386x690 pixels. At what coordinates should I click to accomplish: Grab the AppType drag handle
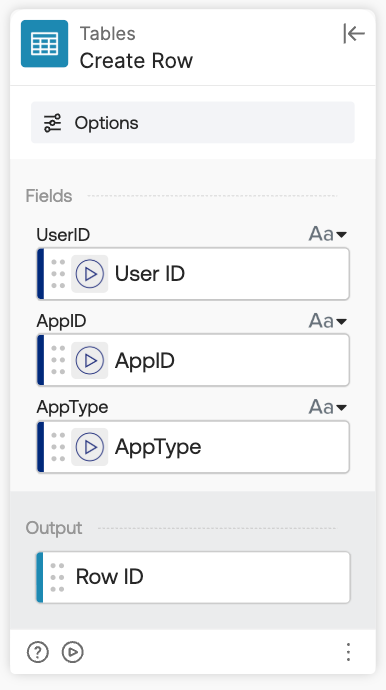click(58, 447)
